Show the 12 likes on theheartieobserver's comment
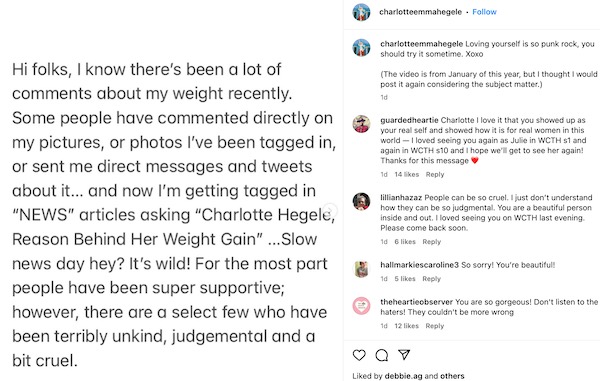Screen dimensions: 600x381 tap(406, 326)
